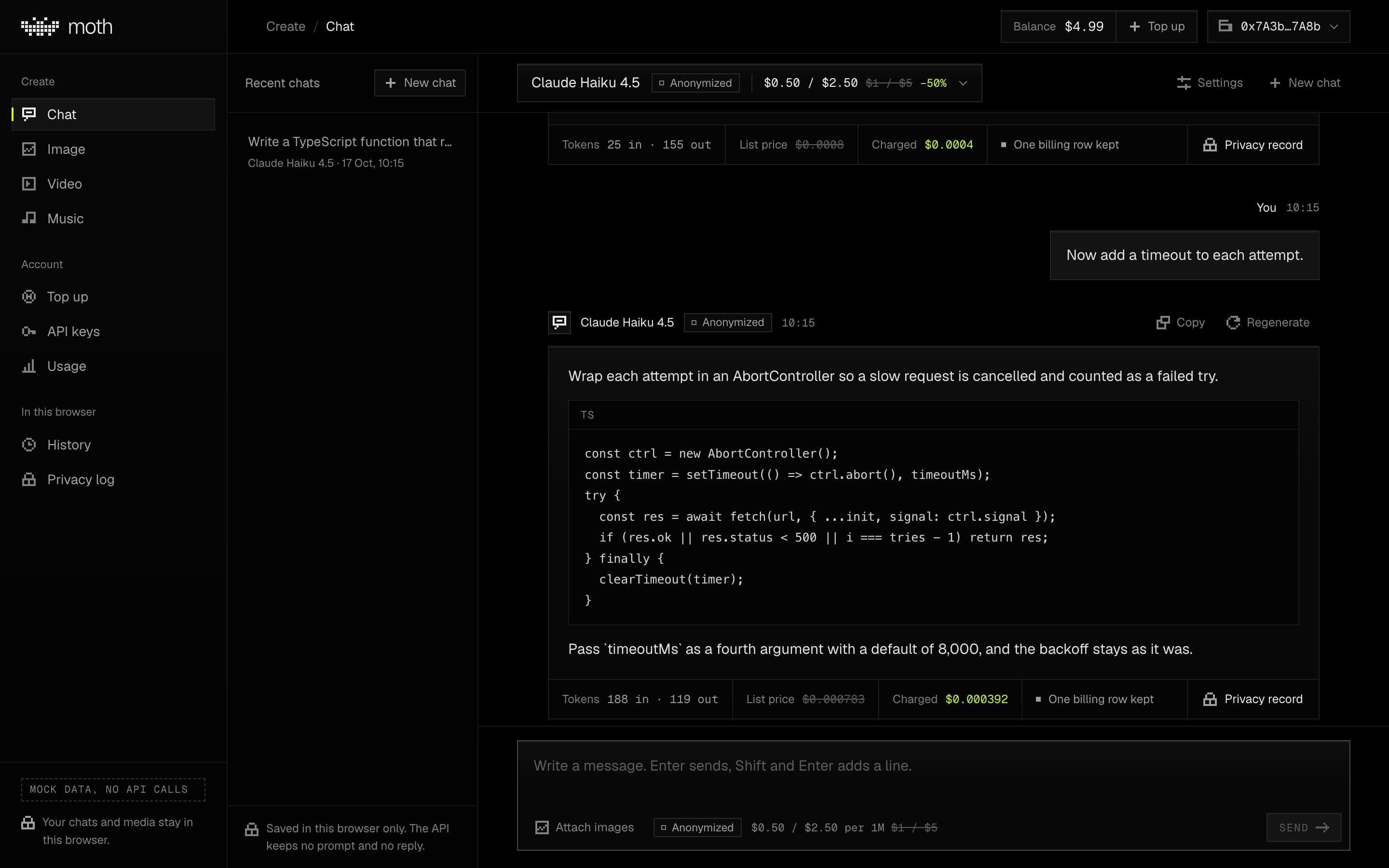Click the History clock icon
Image resolution: width=1389 pixels, height=868 pixels.
click(29, 445)
